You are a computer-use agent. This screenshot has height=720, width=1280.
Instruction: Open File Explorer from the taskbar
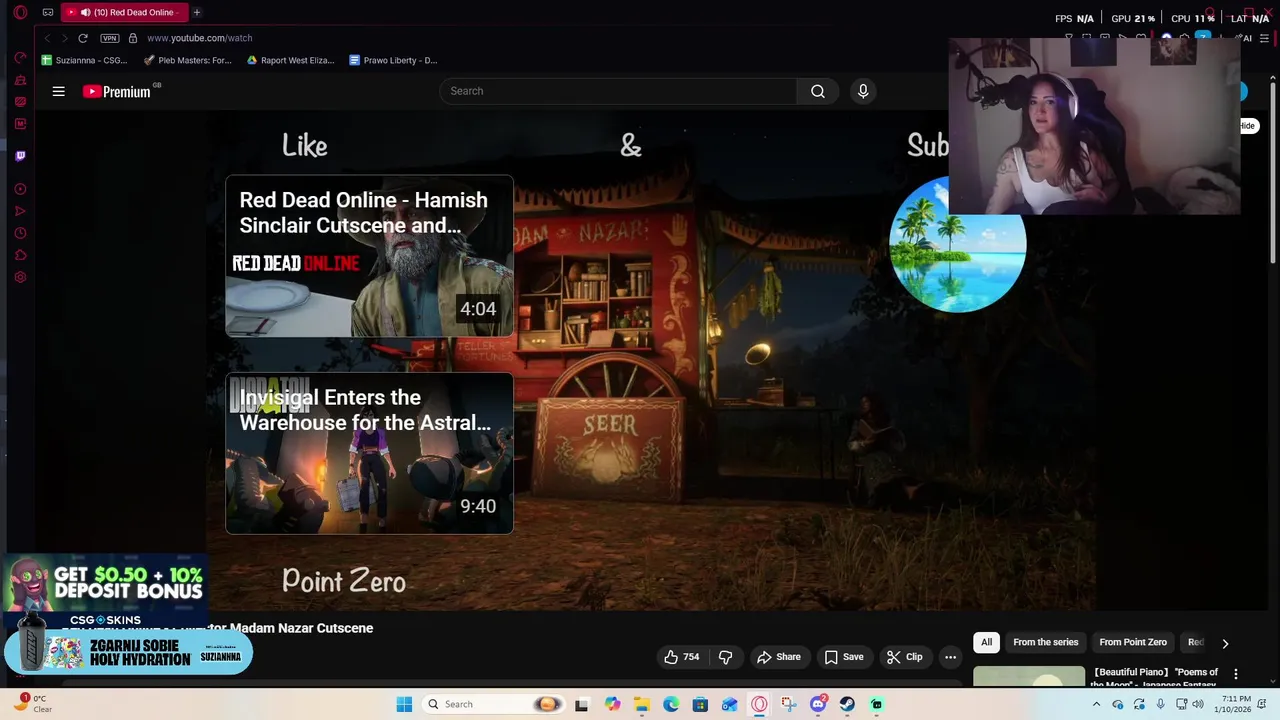641,704
